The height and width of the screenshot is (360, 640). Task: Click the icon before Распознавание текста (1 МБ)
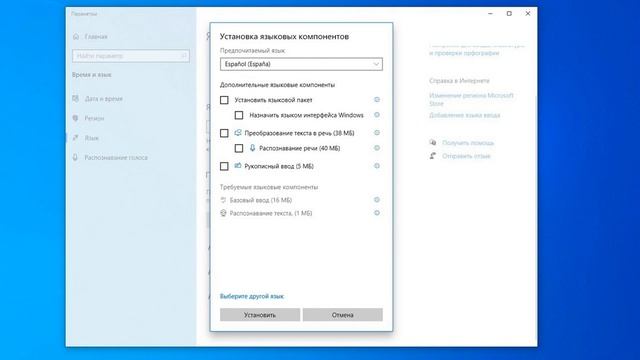[223, 213]
